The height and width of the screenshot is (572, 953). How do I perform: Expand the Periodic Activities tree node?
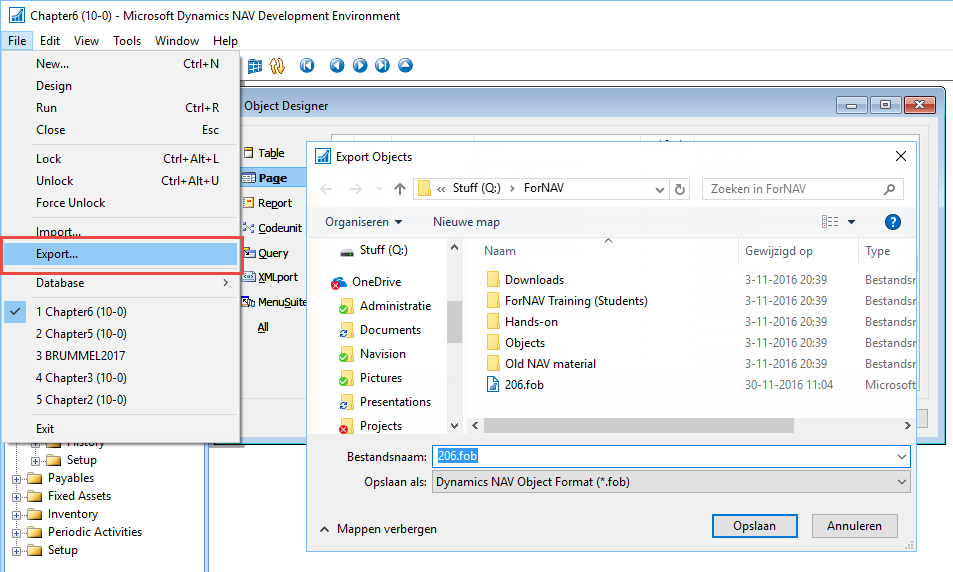point(16,533)
